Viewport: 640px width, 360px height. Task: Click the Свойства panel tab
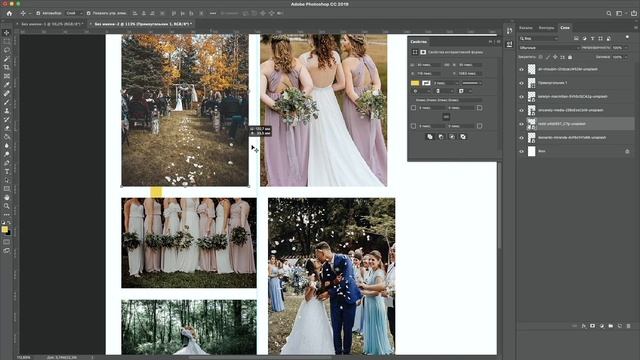(x=419, y=42)
